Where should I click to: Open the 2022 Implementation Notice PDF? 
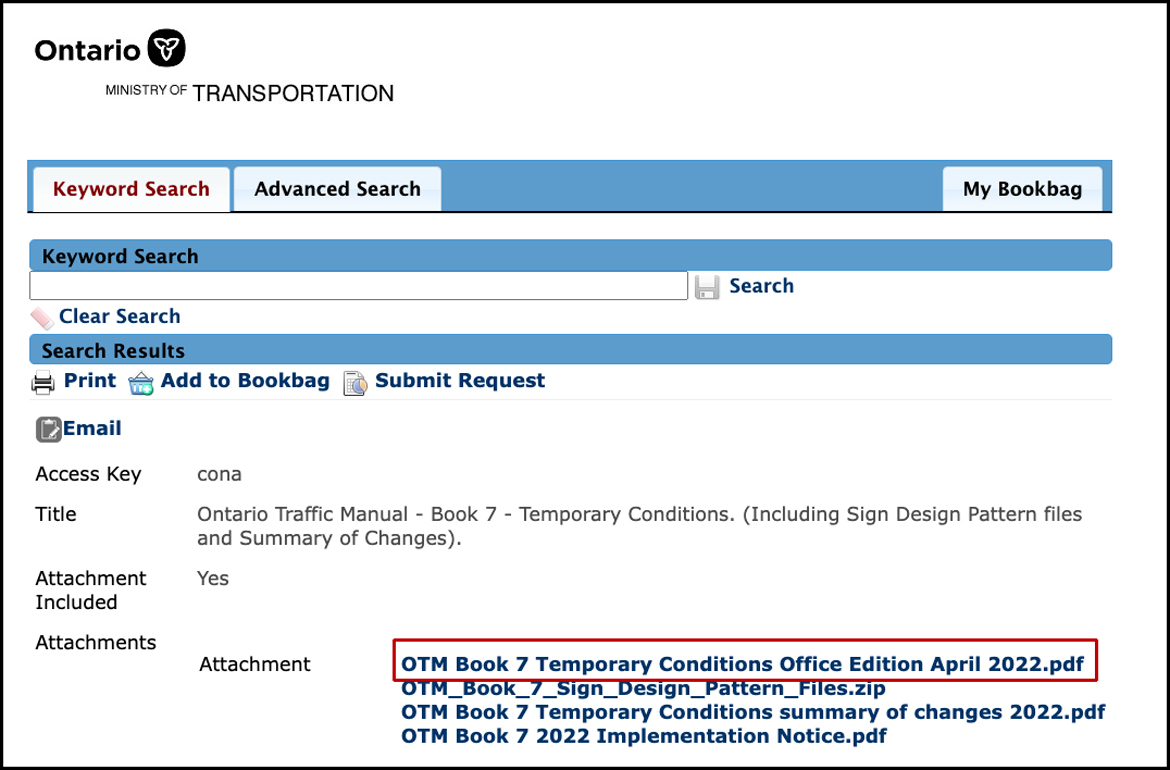click(x=643, y=736)
